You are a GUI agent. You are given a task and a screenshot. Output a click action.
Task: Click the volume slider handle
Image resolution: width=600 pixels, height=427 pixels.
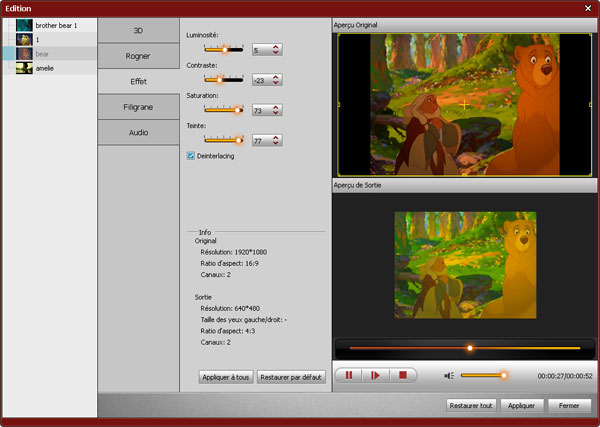click(x=504, y=375)
